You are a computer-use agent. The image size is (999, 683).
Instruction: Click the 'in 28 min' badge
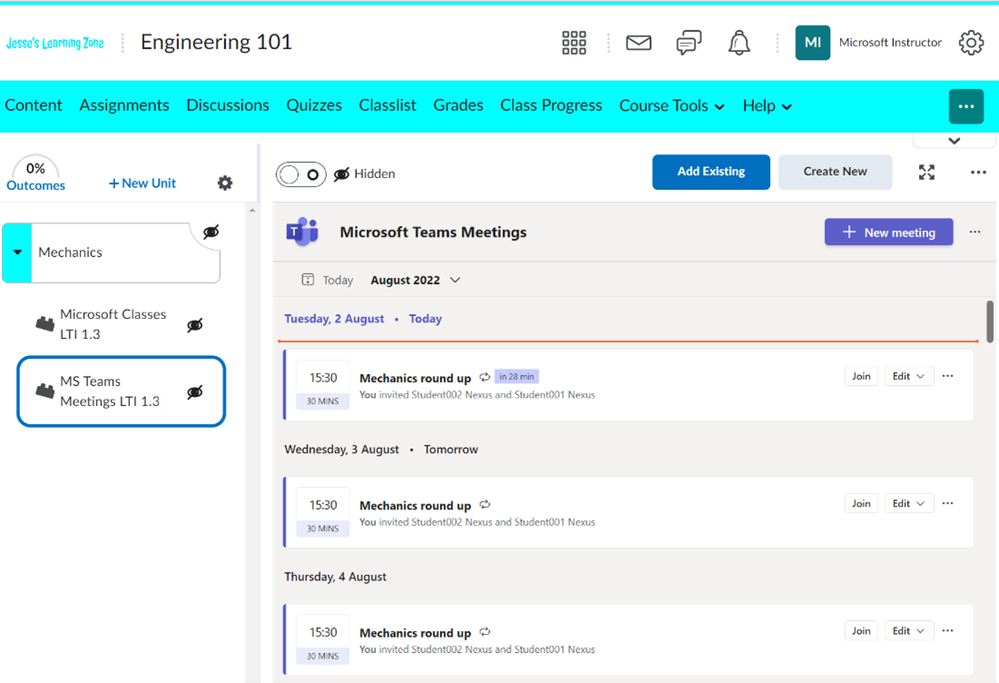point(517,377)
